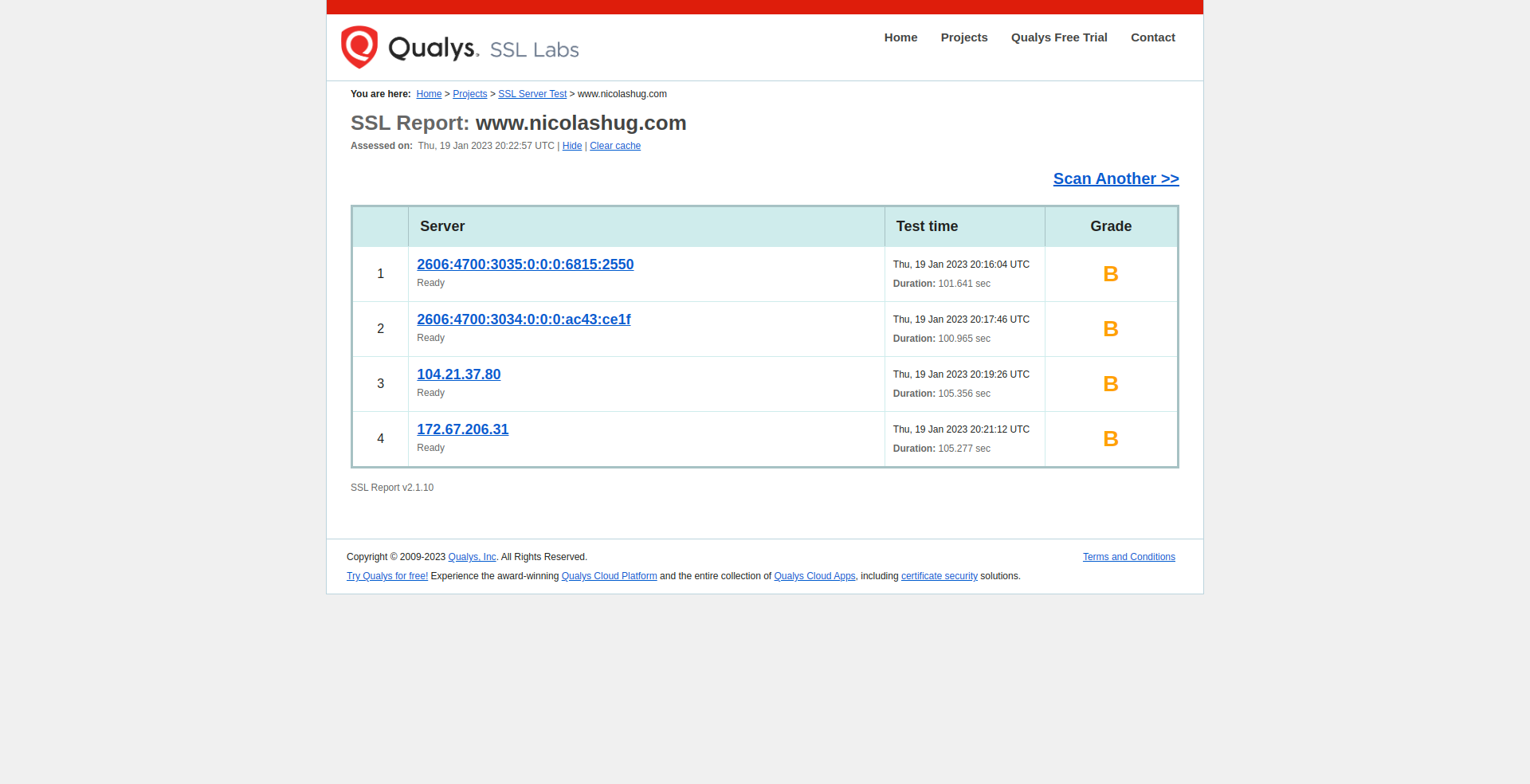The width and height of the screenshot is (1530, 784).
Task: Open Qualys Cloud Platform link
Action: tap(610, 576)
